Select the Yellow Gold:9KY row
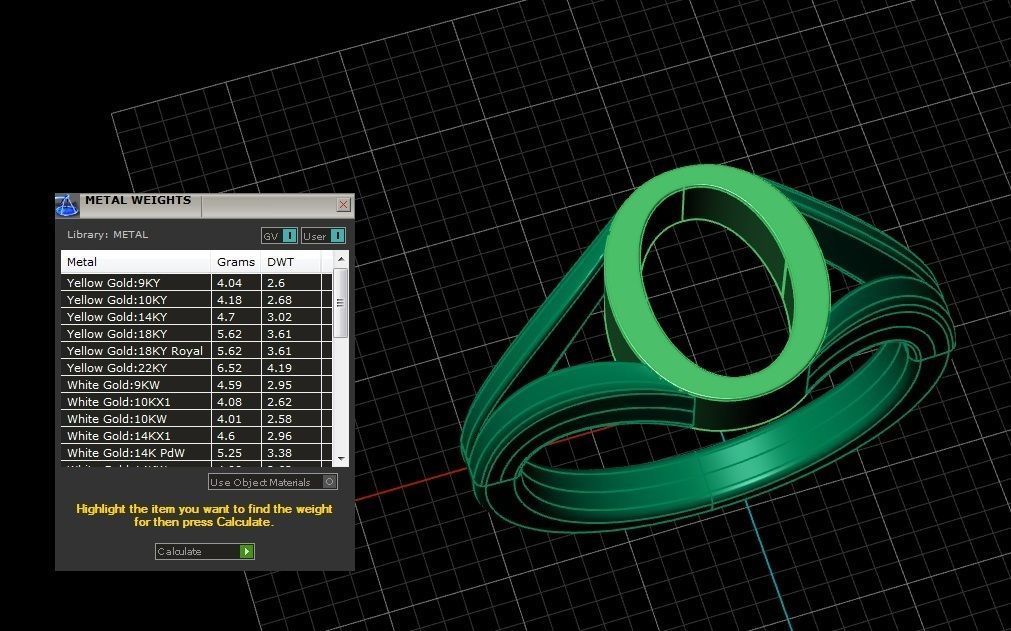The height and width of the screenshot is (631, 1011). point(136,283)
